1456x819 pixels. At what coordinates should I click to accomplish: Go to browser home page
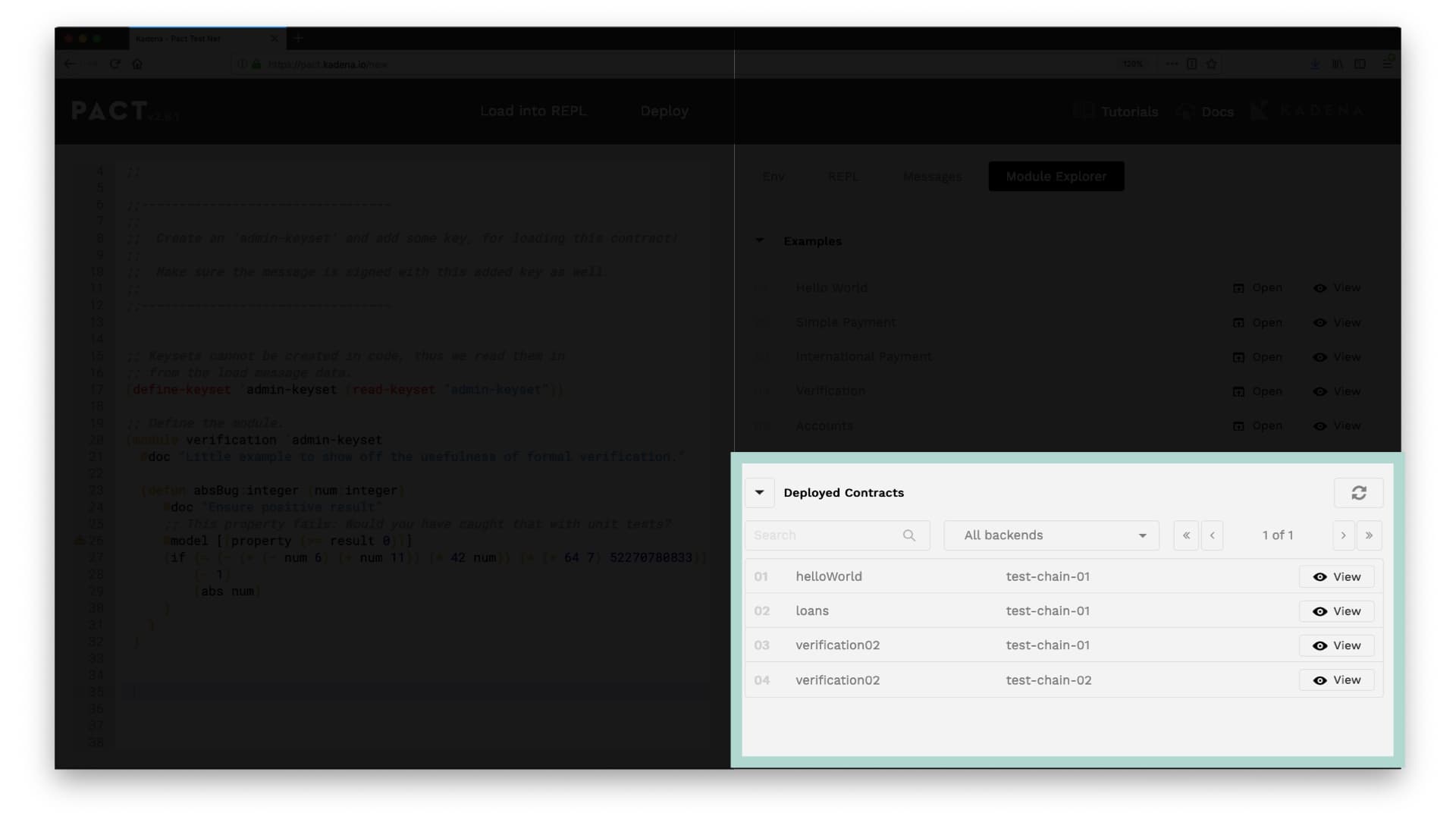[x=137, y=64]
